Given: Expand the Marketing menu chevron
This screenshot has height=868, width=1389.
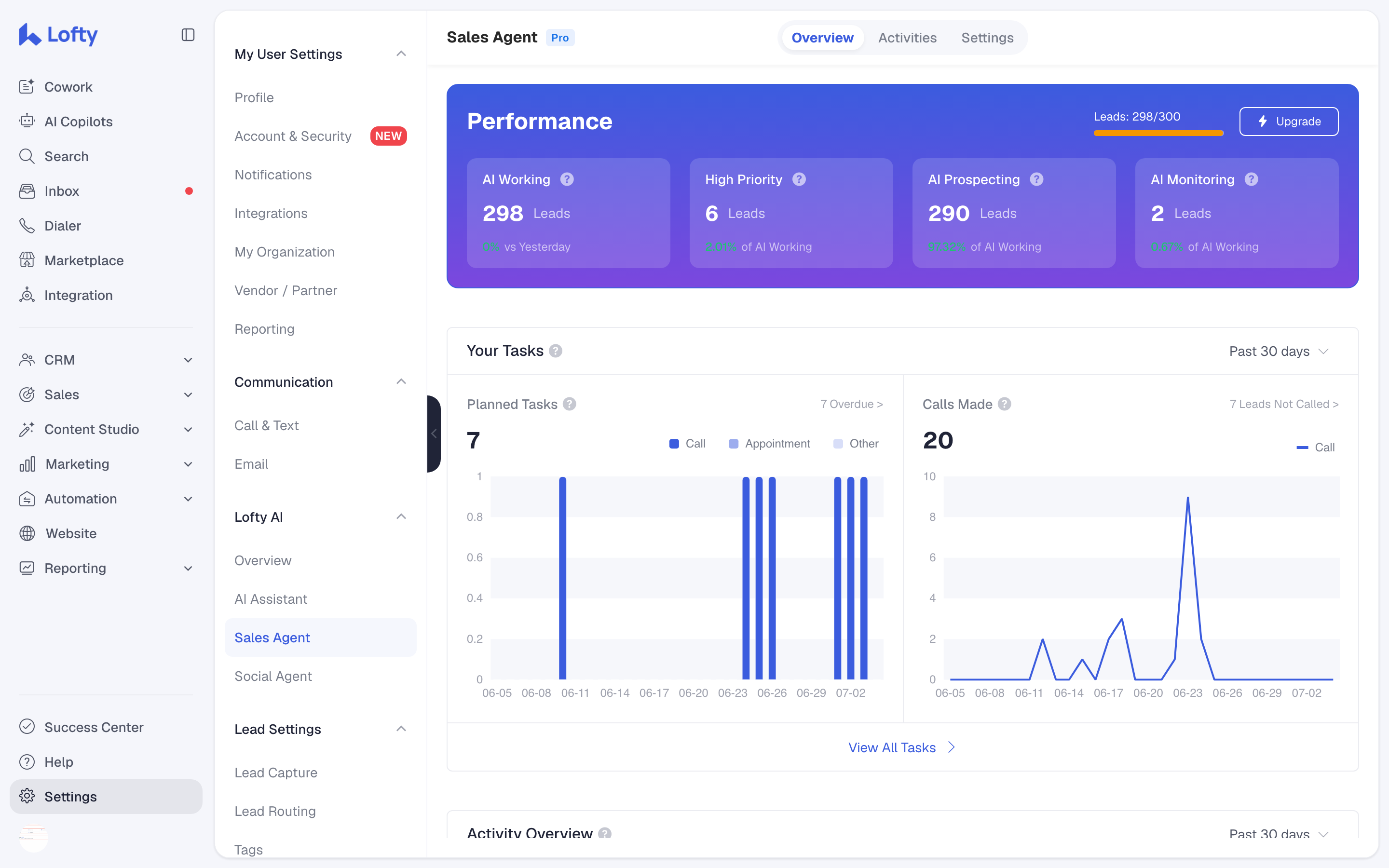Looking at the screenshot, I should (188, 464).
